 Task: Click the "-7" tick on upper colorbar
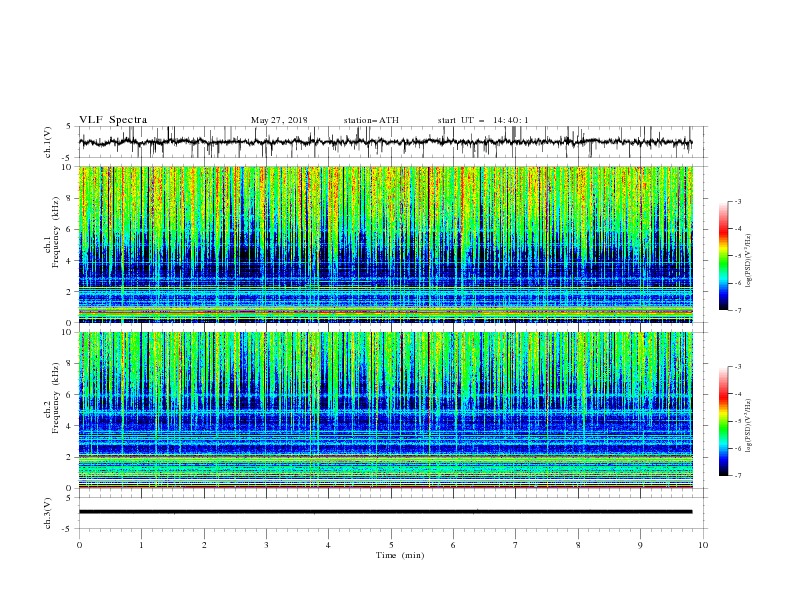click(738, 310)
